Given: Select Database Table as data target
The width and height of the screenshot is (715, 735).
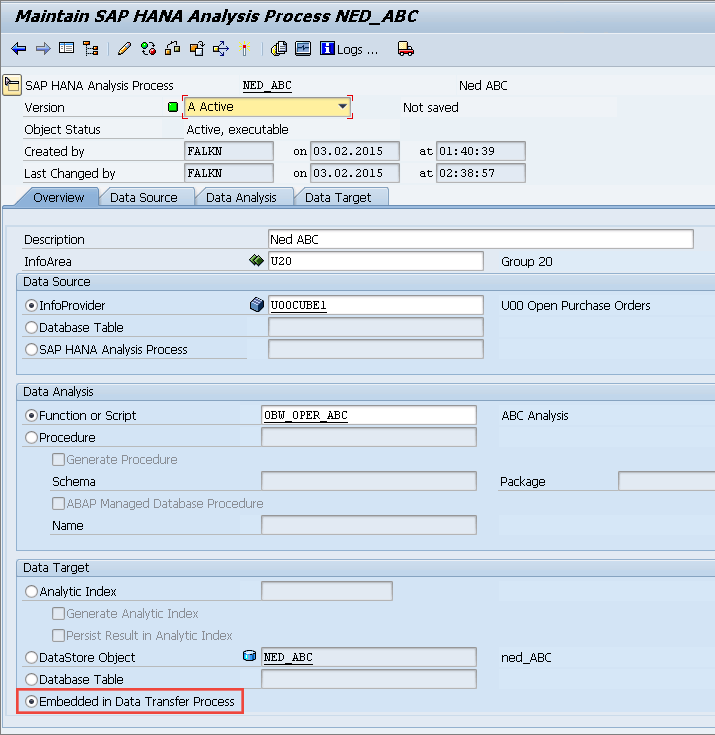Looking at the screenshot, I should click(x=31, y=680).
